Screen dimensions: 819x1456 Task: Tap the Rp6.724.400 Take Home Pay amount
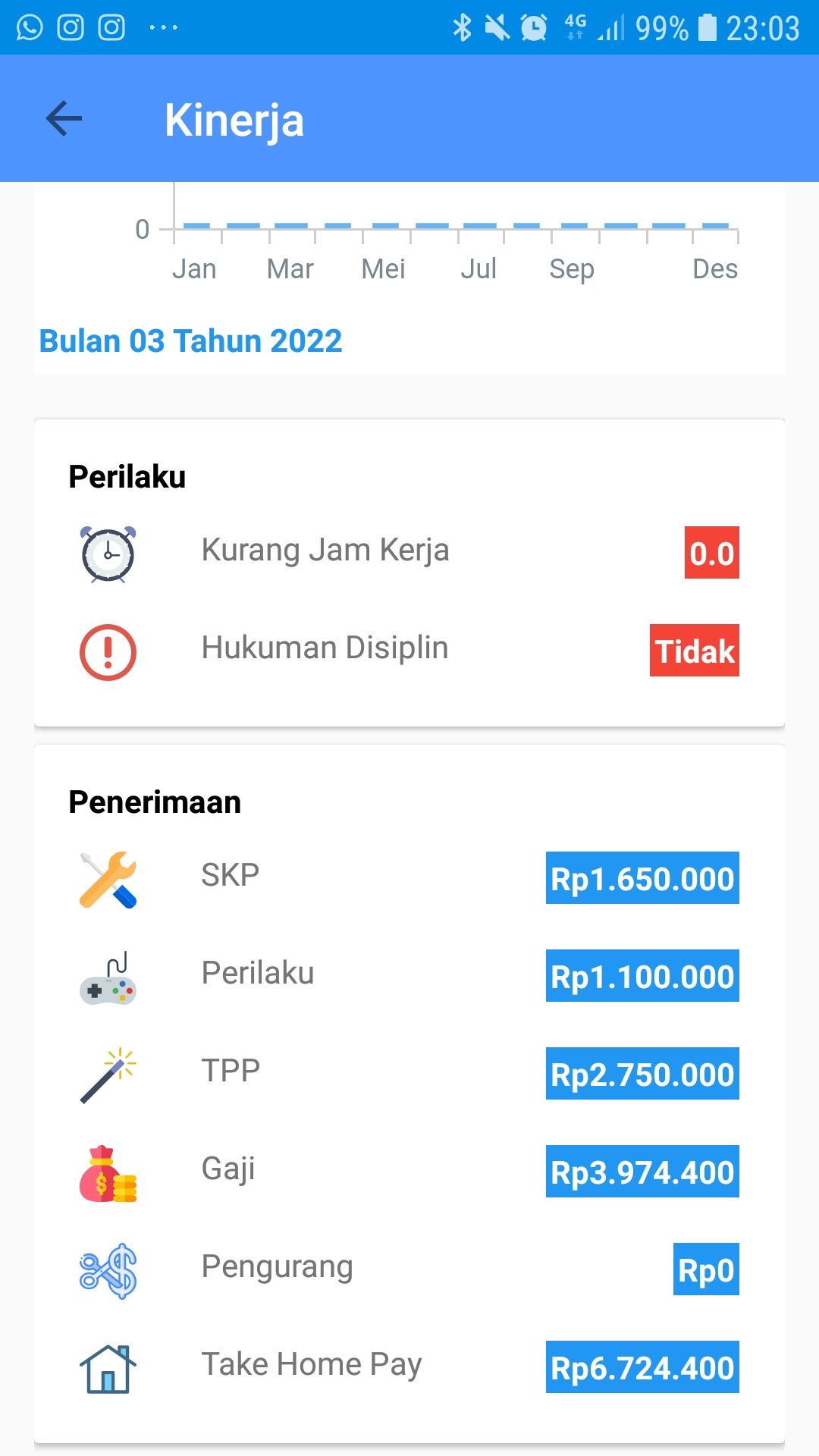coord(642,1367)
